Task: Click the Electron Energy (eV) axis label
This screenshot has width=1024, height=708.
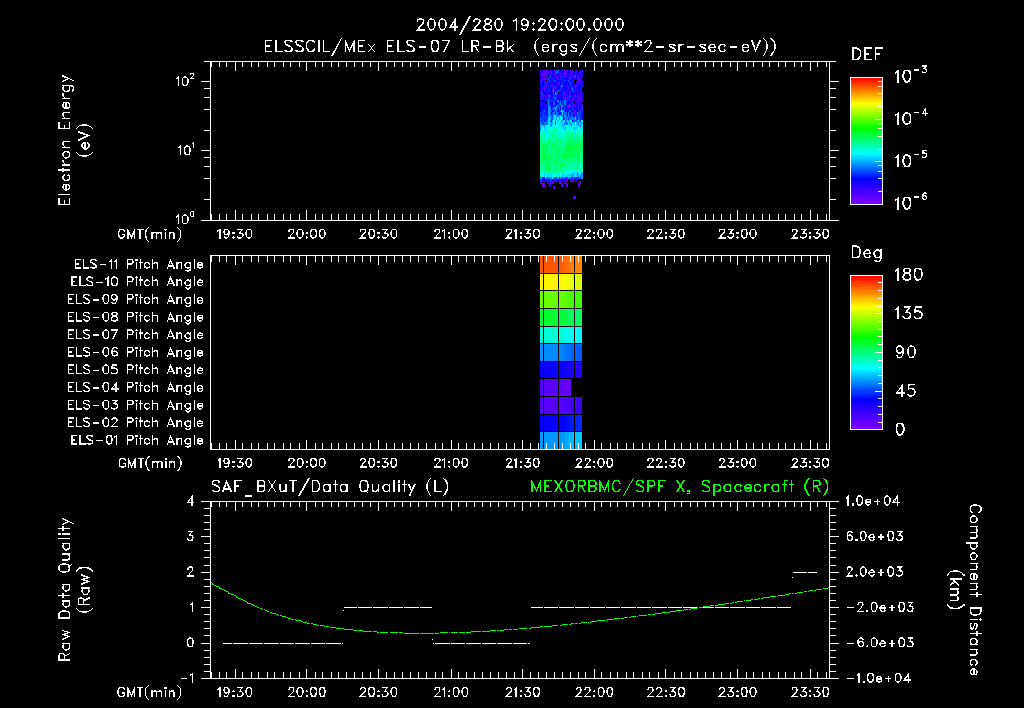Action: pos(74,140)
